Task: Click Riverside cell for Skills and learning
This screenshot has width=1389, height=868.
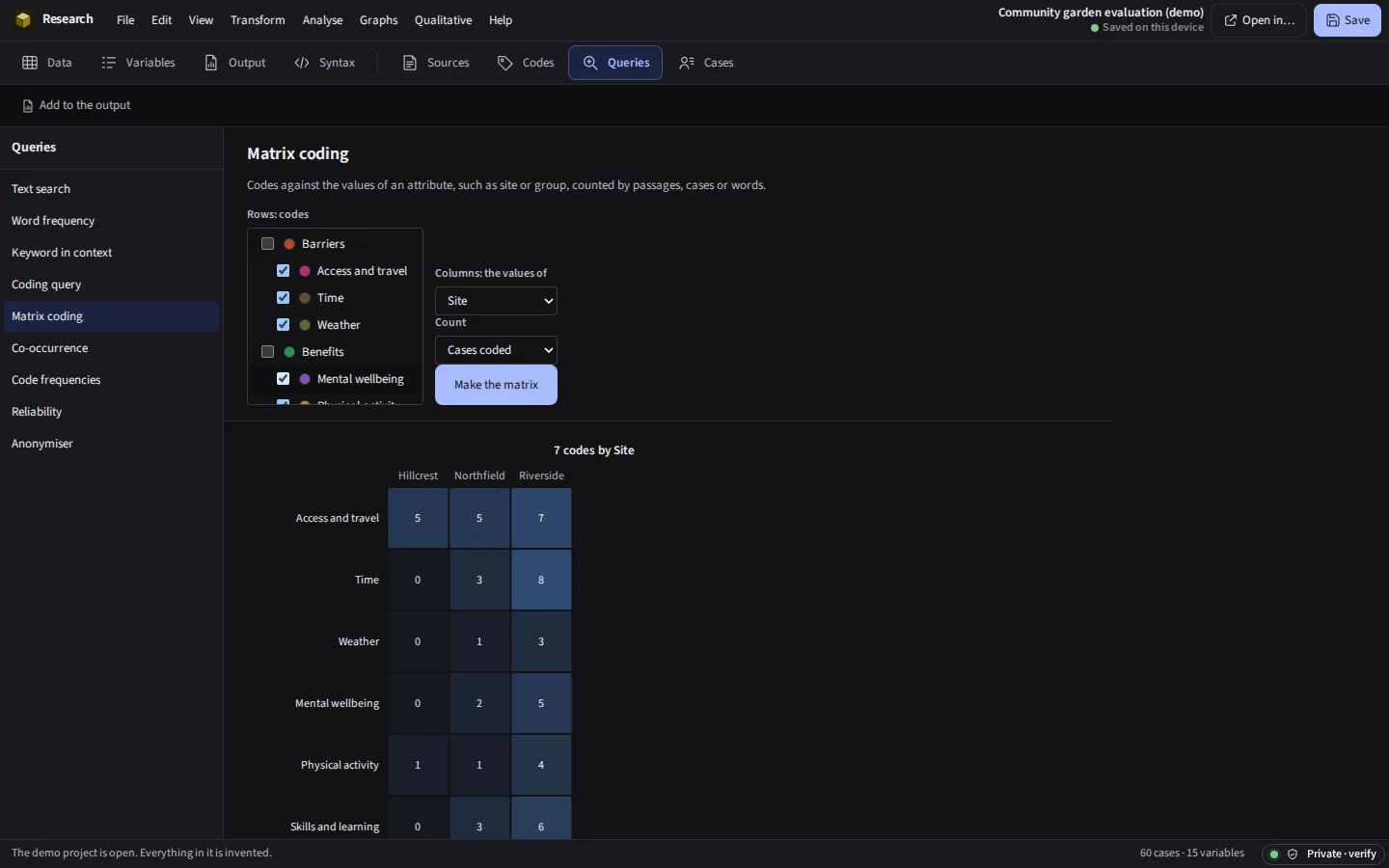Action: click(541, 818)
